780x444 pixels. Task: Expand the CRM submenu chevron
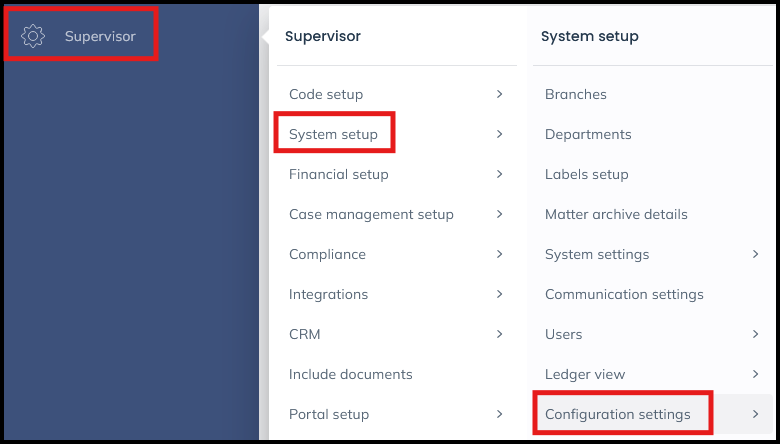pos(499,334)
